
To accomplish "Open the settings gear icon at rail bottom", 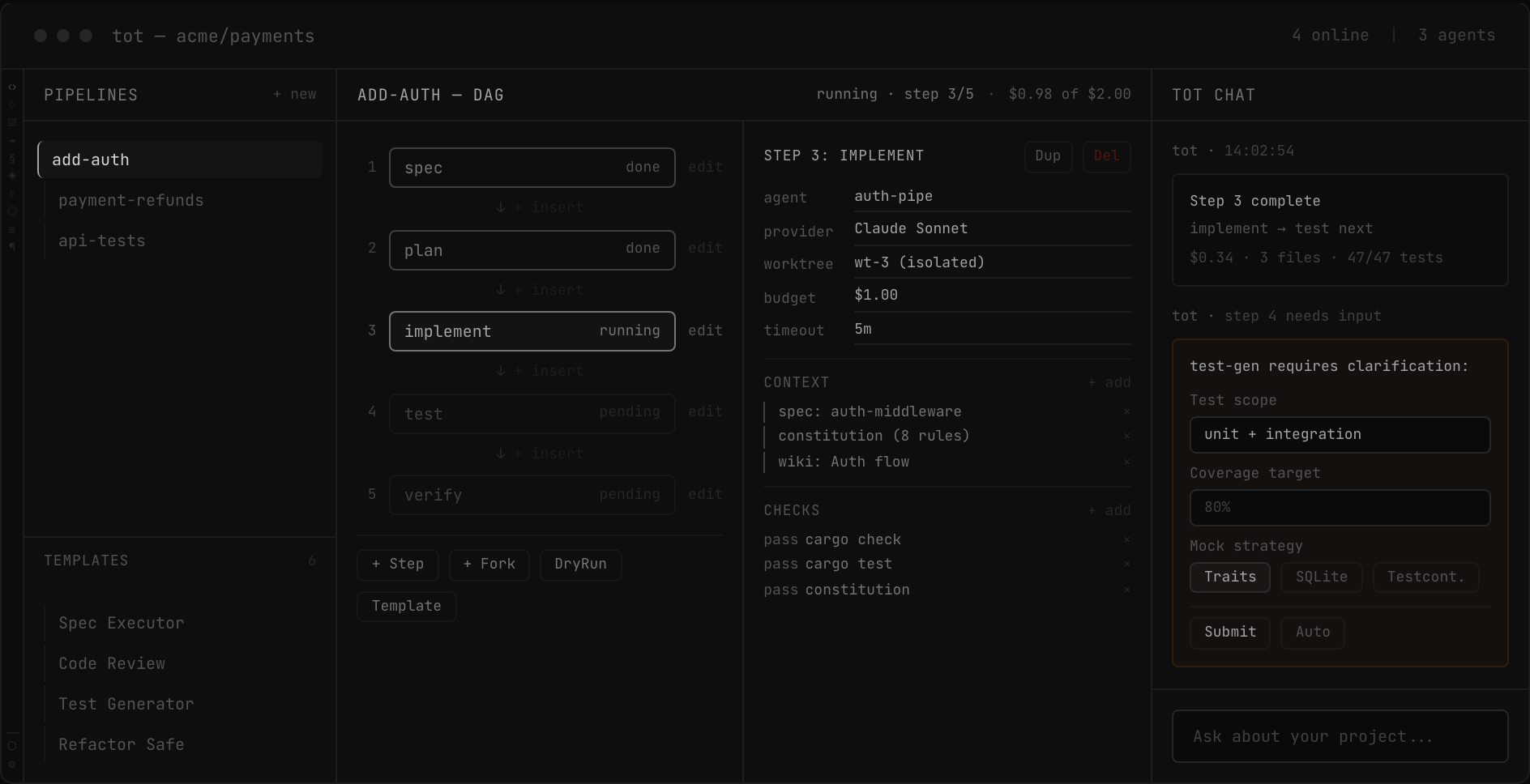I will click(12, 764).
